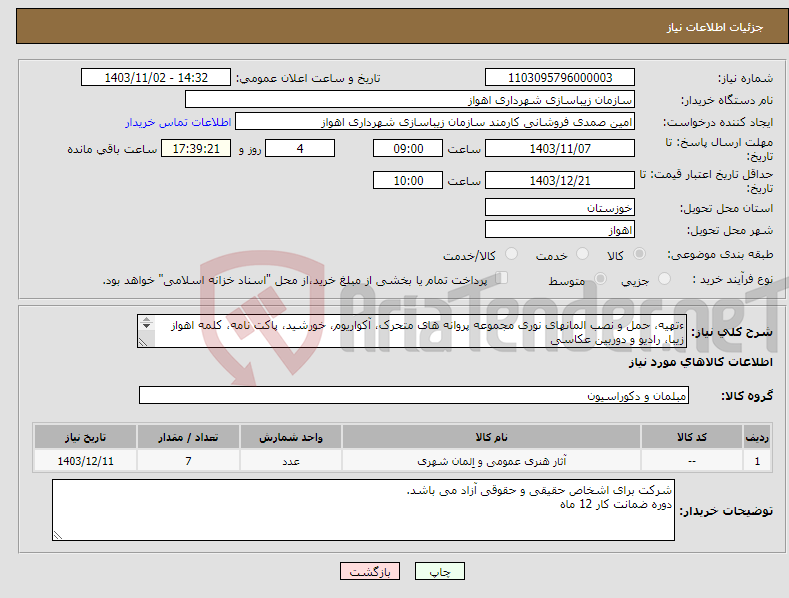Click resize grip of شرح کلی نیاز textarea
Image resolution: width=789 pixels, height=598 pixels.
pos(143,343)
